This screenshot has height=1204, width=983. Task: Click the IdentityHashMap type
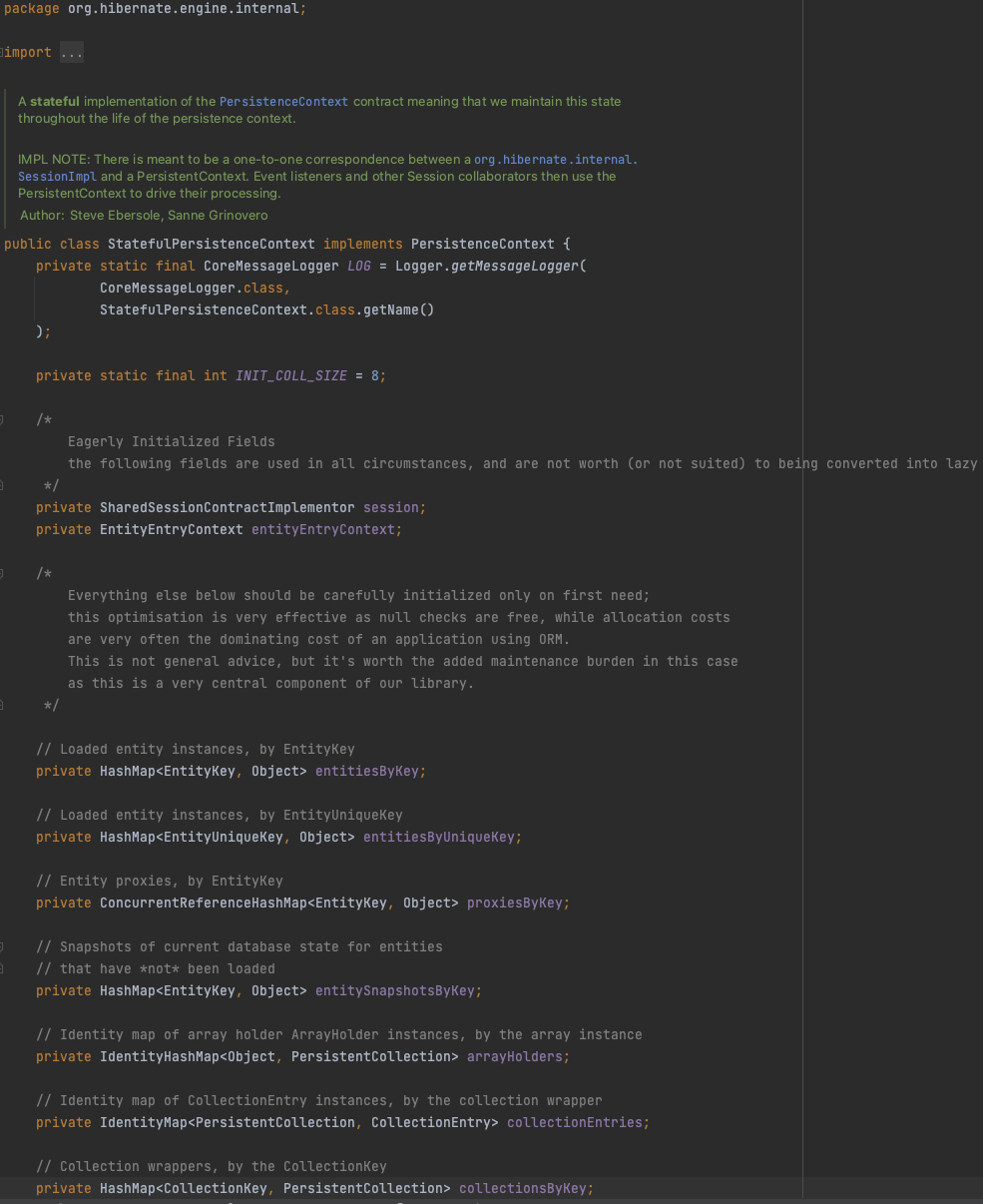tap(160, 1057)
